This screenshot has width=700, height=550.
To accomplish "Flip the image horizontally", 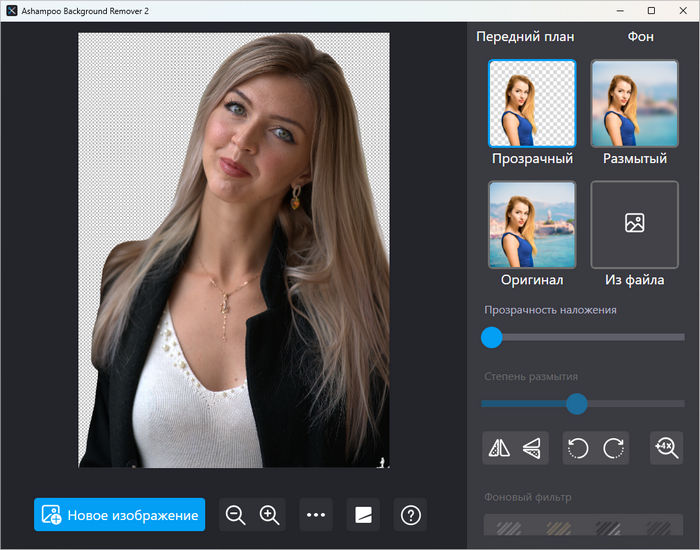I will point(498,449).
